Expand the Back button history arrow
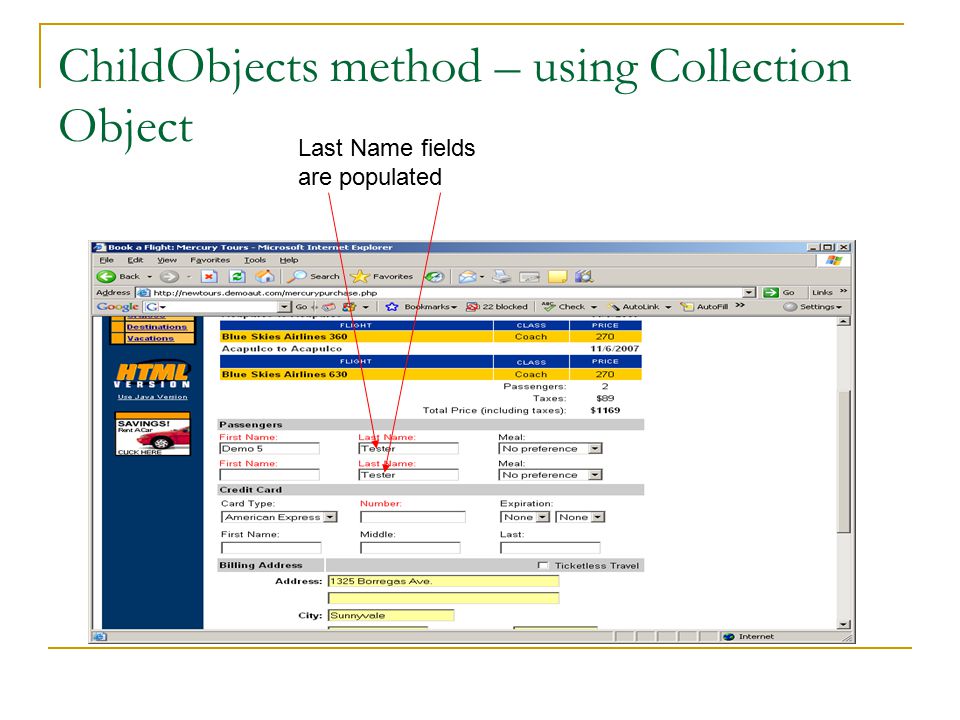 149,277
